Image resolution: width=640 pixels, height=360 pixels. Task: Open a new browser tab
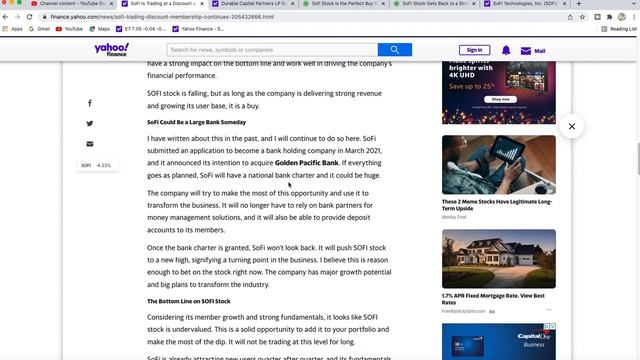coord(578,4)
